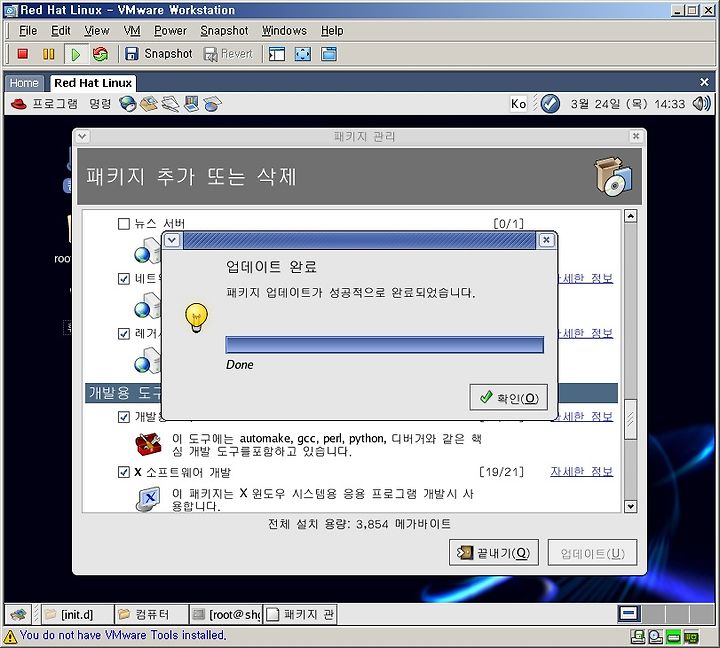Switch to [init.d] taskbar window
Viewport: 720px width, 648px height.
coord(77,614)
